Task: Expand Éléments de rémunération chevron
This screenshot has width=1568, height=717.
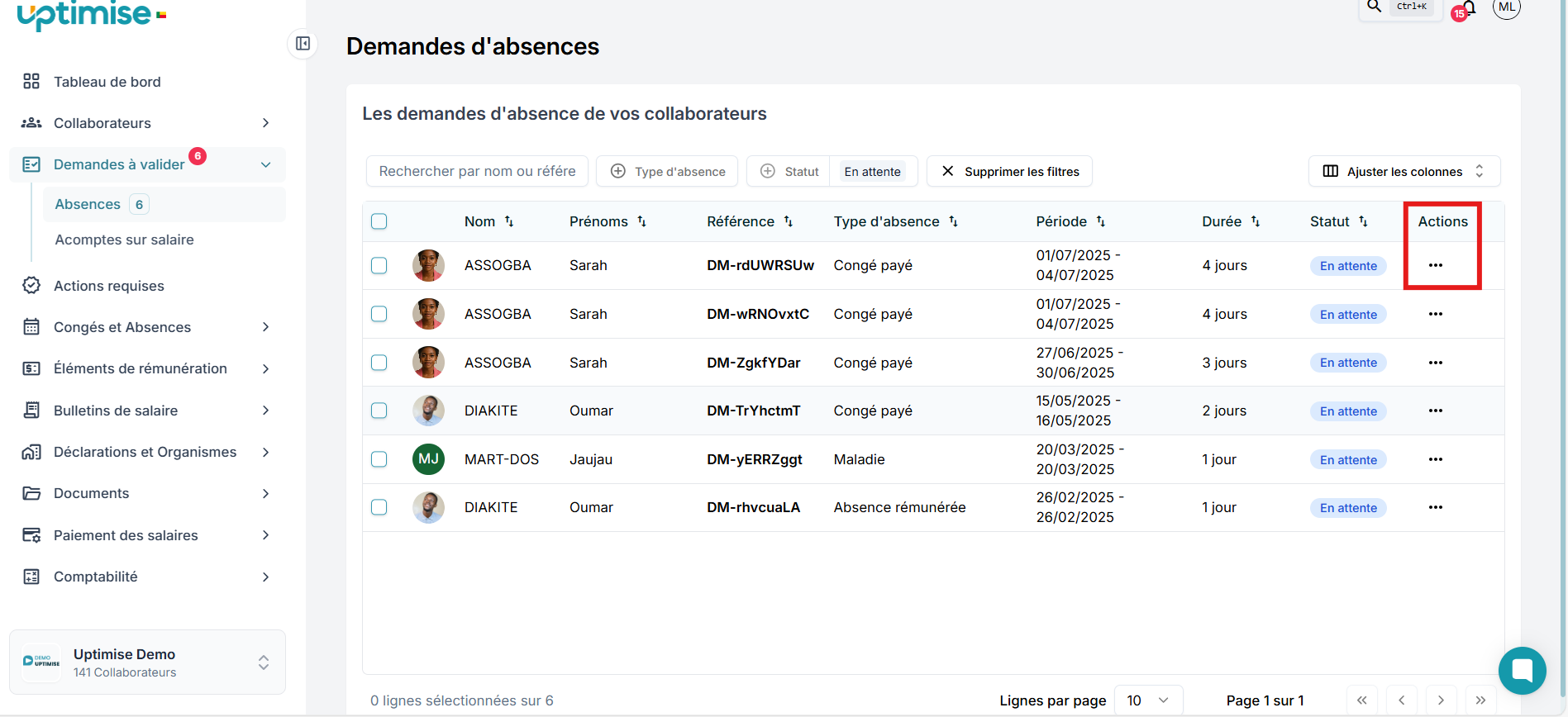Action: [265, 368]
